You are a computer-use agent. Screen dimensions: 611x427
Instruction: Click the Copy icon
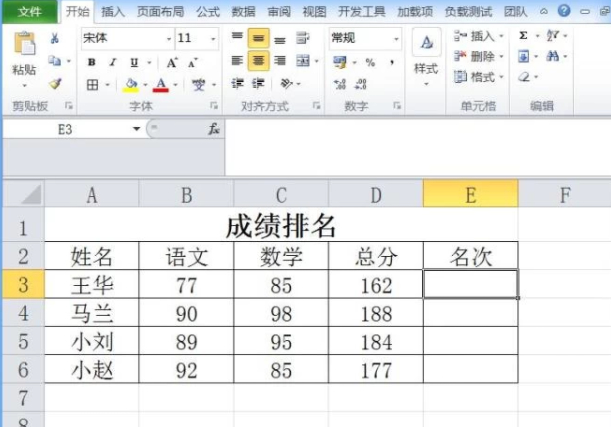54,60
